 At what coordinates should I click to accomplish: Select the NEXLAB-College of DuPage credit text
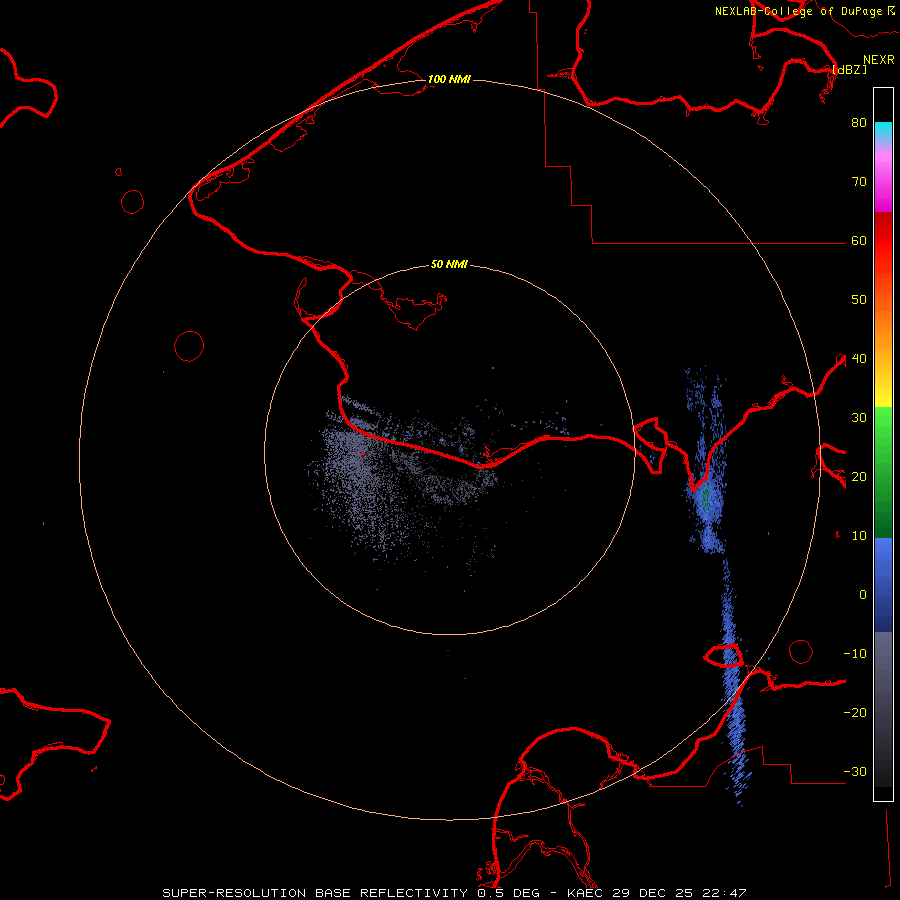click(x=799, y=11)
